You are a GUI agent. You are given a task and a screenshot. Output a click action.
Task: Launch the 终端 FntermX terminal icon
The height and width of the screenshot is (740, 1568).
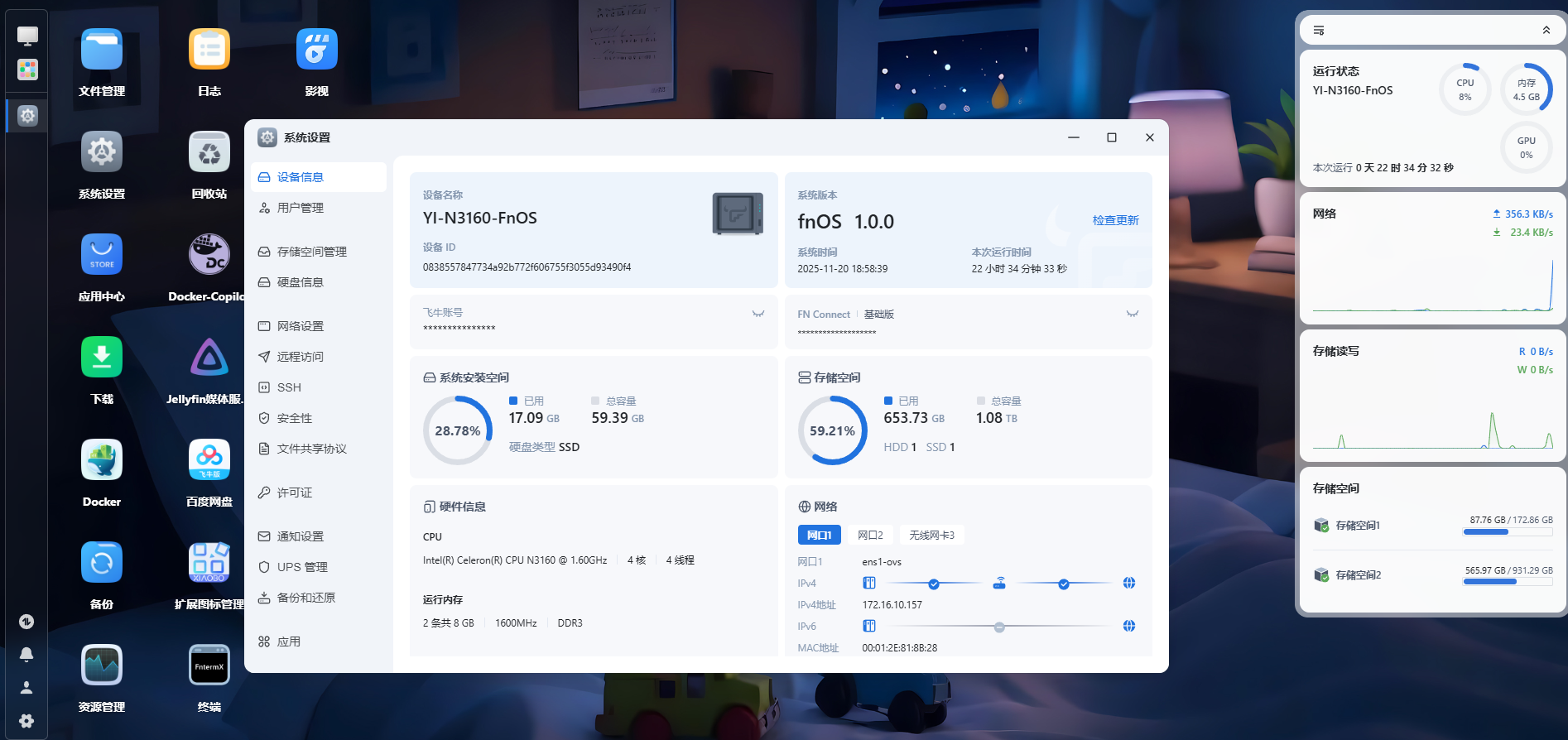[209, 666]
